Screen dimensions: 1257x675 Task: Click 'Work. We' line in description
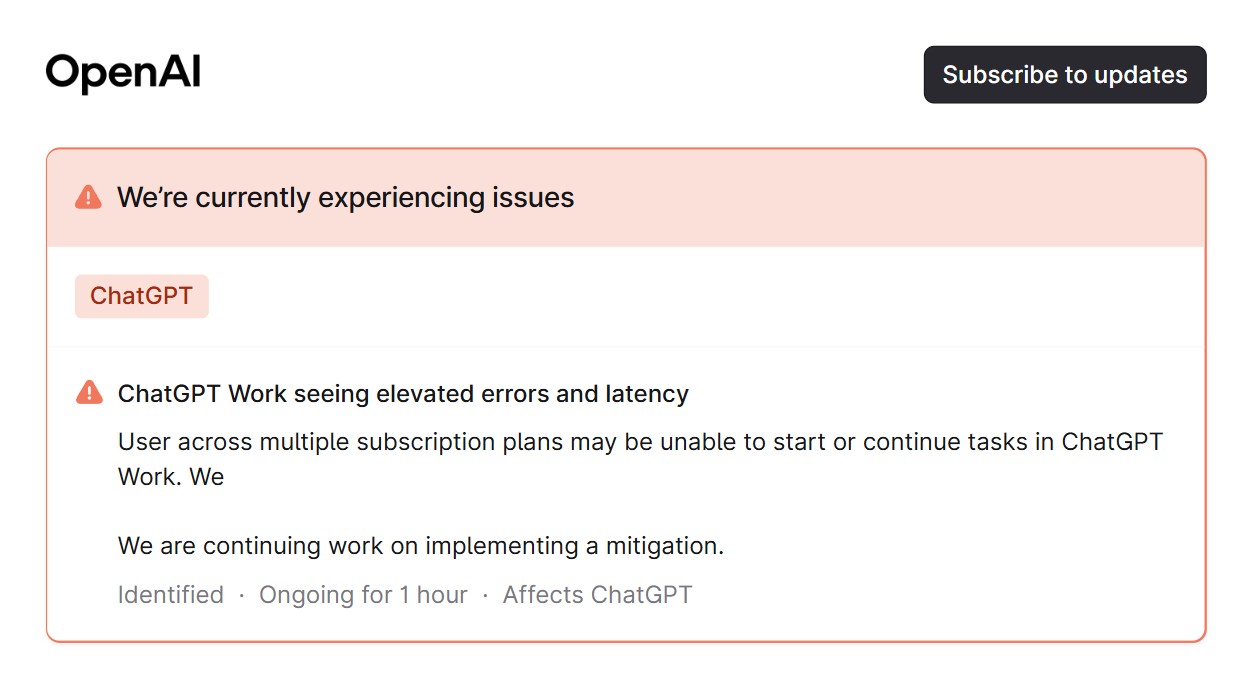[171, 477]
